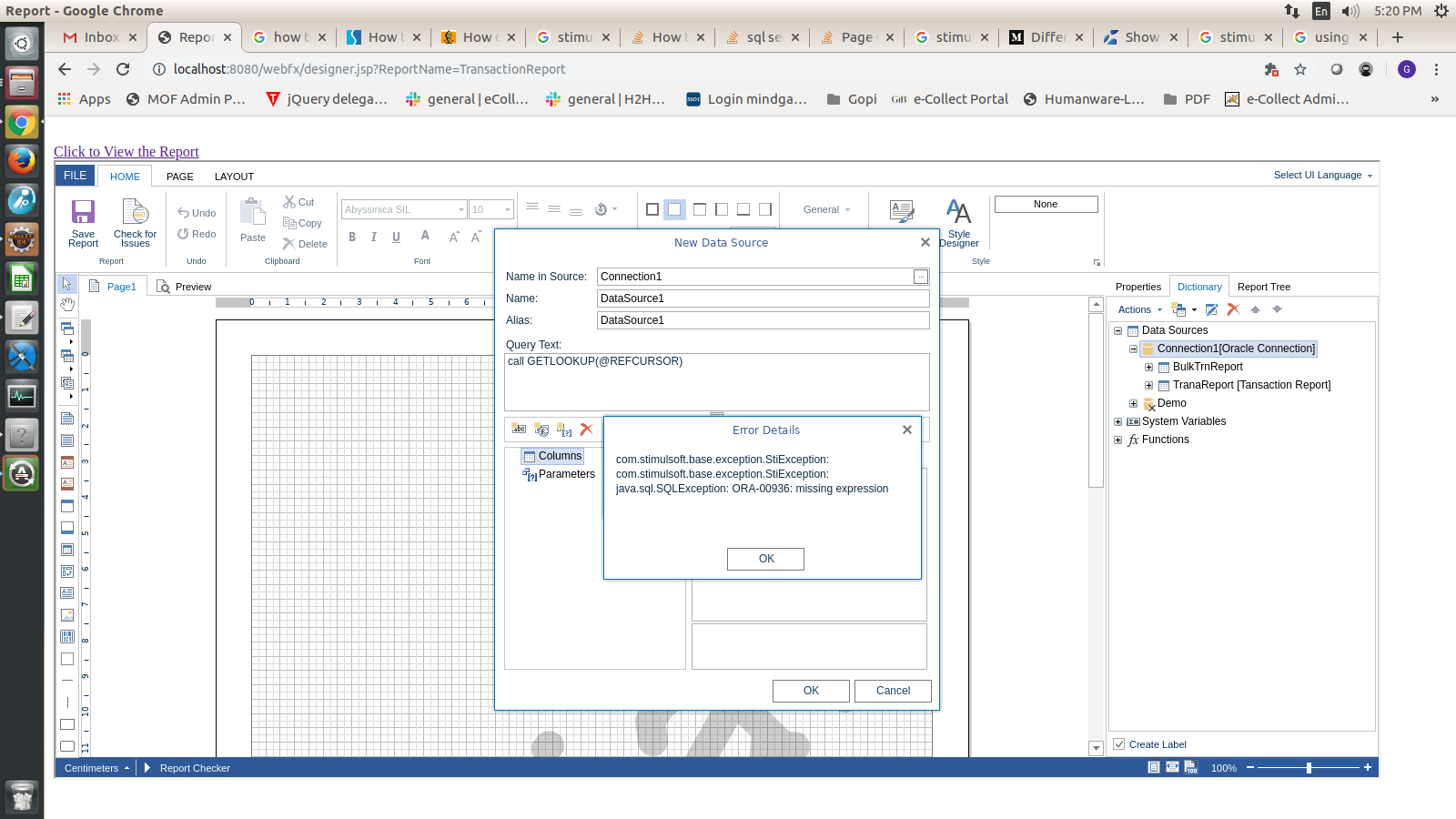
Task: Click the font color A icon
Action: [x=425, y=236]
